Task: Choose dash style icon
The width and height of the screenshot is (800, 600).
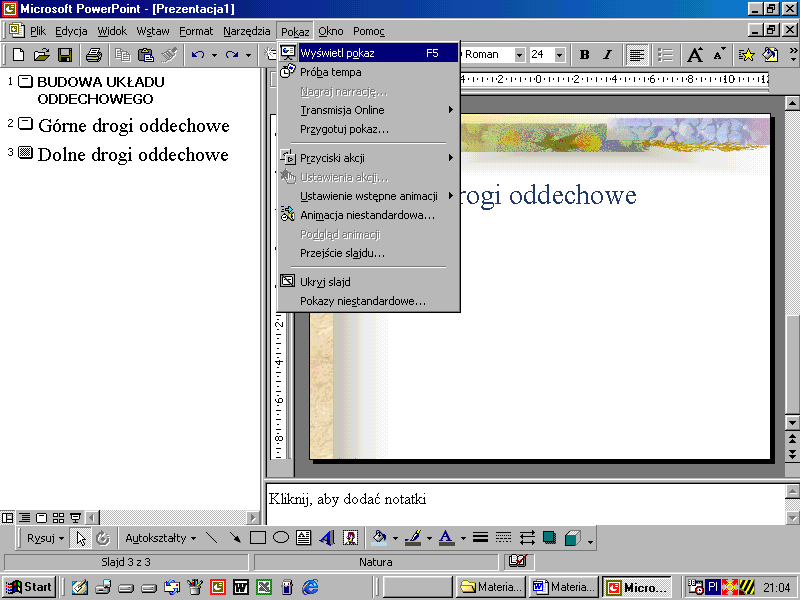Action: [504, 538]
